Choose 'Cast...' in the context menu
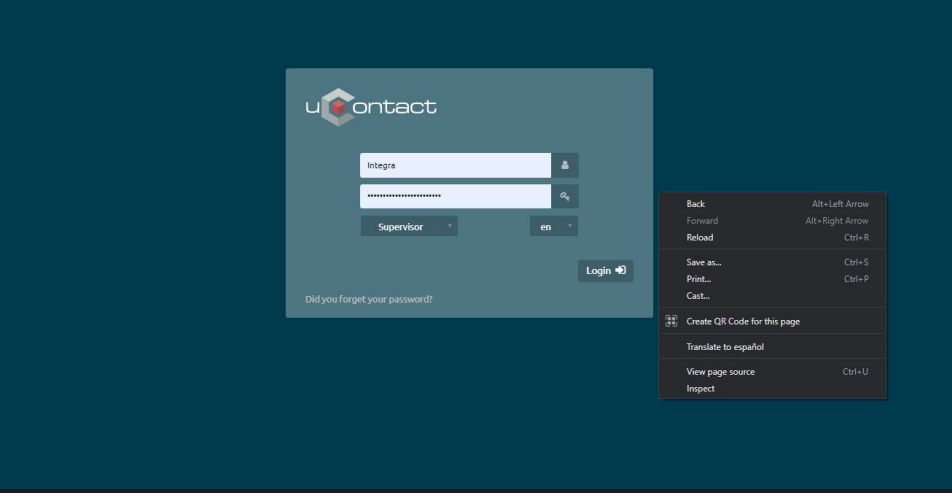Screen dimensions: 952x493 pyautogui.click(x=772, y=296)
